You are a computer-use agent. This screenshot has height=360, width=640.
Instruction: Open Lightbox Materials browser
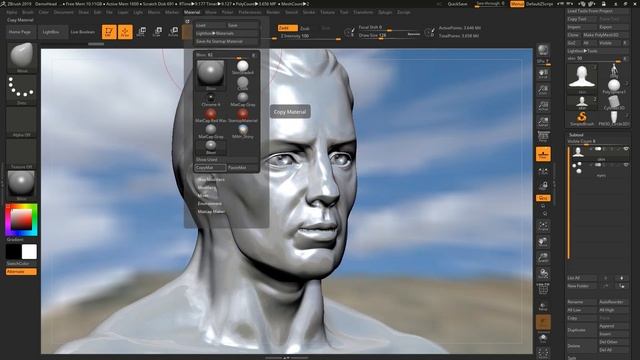[226, 33]
